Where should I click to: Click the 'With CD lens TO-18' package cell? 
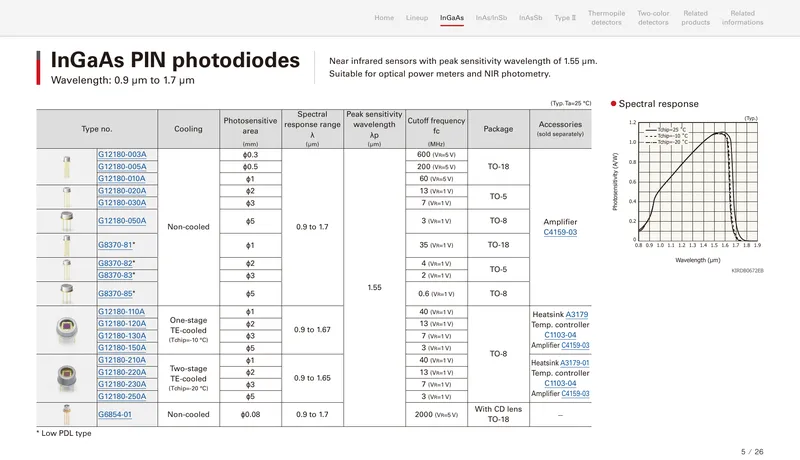[498, 415]
